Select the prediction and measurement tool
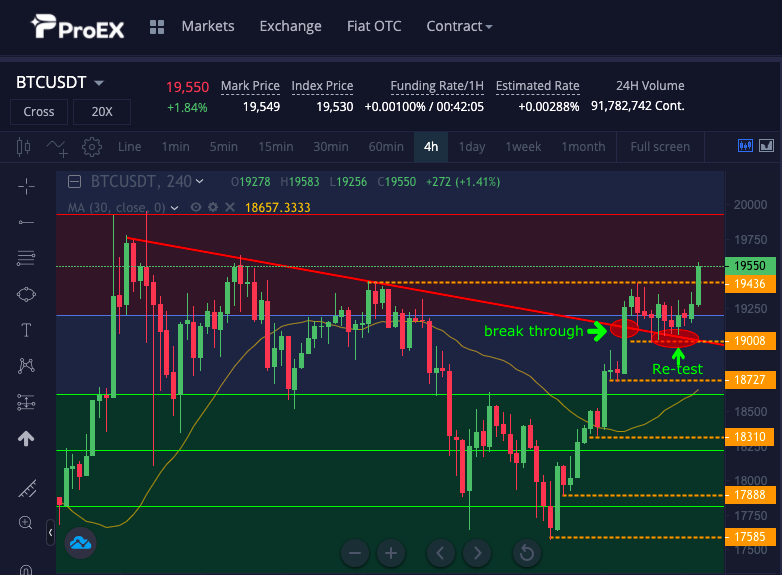This screenshot has width=782, height=575. tap(26, 402)
